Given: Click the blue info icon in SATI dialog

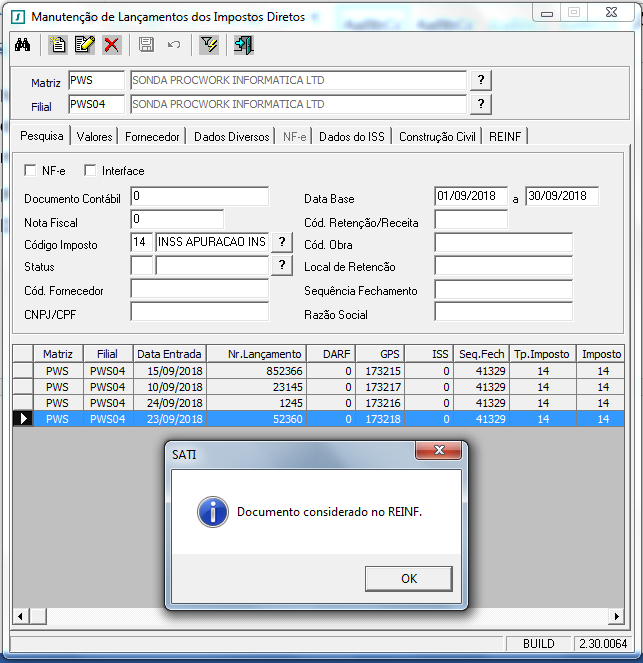Looking at the screenshot, I should pos(213,512).
